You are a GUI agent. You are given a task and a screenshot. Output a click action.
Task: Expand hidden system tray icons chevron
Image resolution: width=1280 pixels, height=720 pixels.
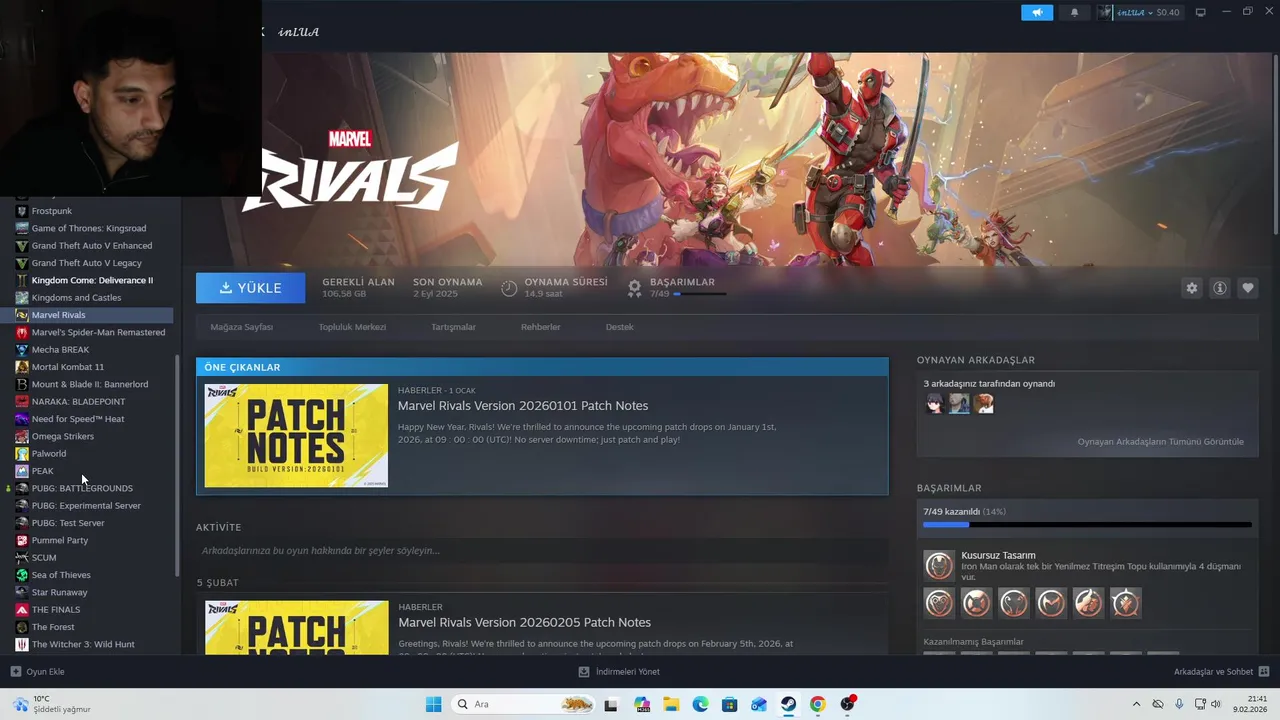coord(1136,704)
